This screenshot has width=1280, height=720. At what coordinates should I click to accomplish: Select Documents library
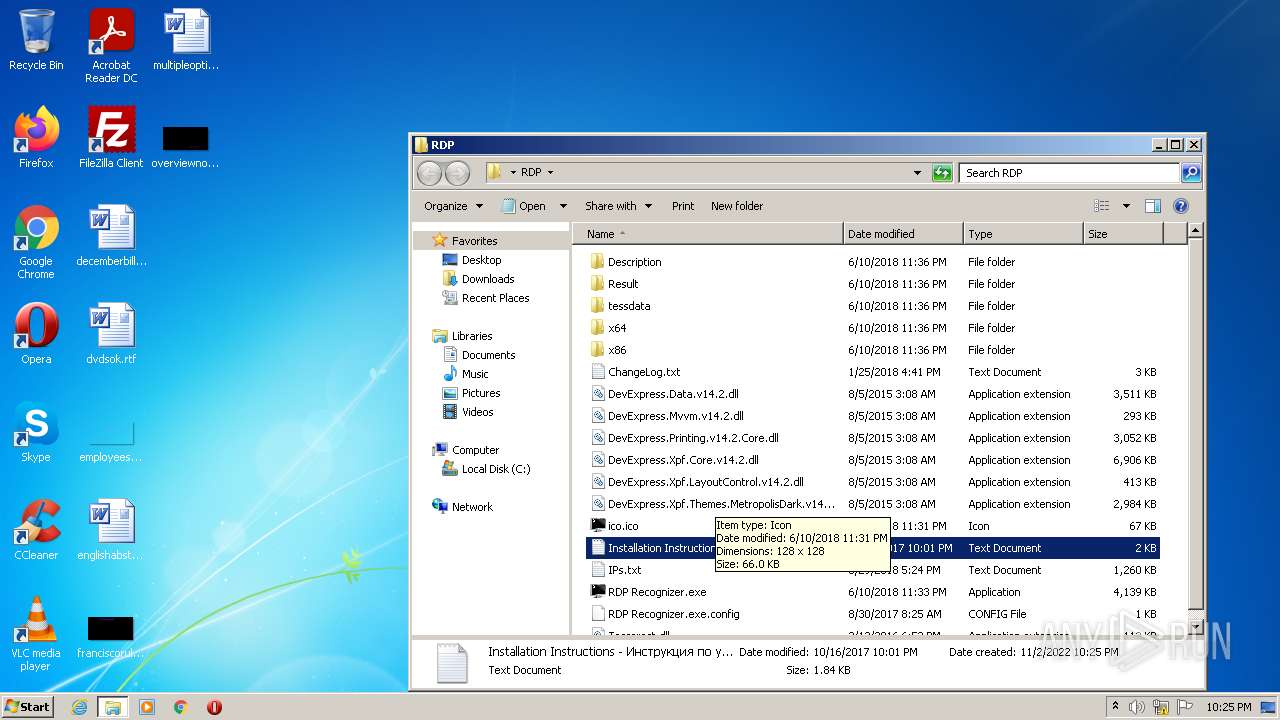pyautogui.click(x=488, y=355)
